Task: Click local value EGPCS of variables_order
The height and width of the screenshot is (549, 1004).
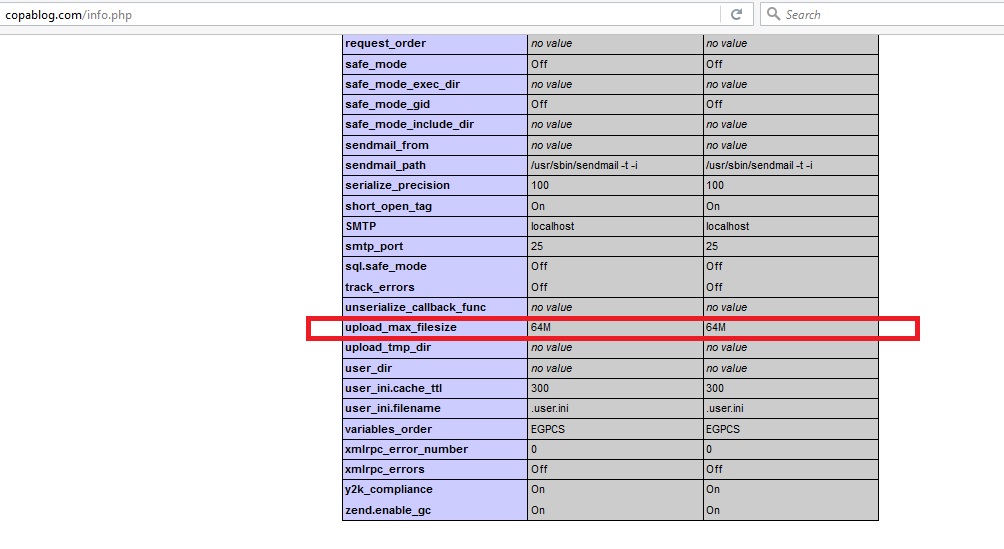Action: click(x=548, y=429)
